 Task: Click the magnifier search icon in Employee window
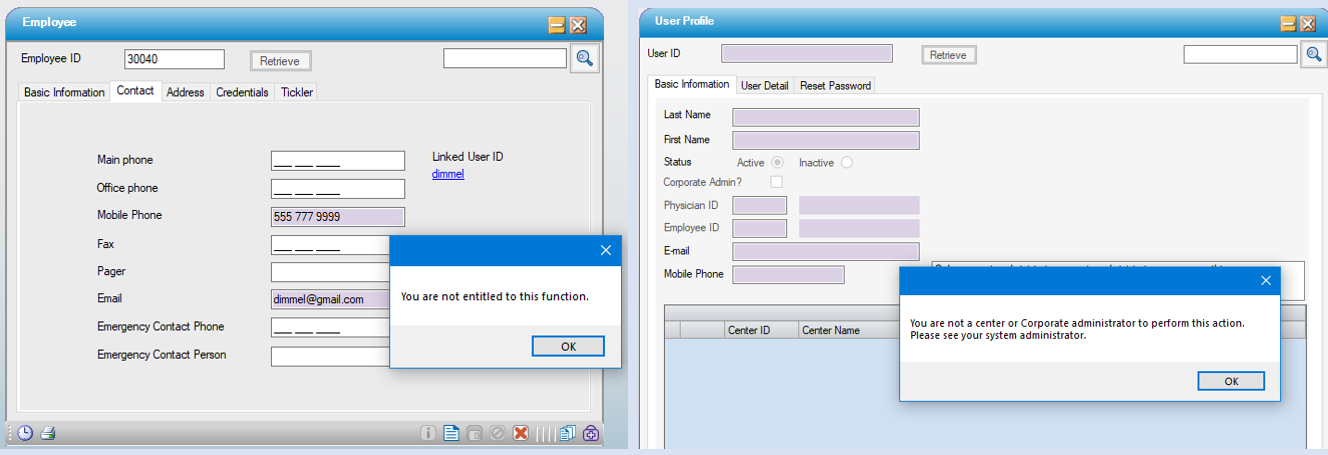[585, 59]
